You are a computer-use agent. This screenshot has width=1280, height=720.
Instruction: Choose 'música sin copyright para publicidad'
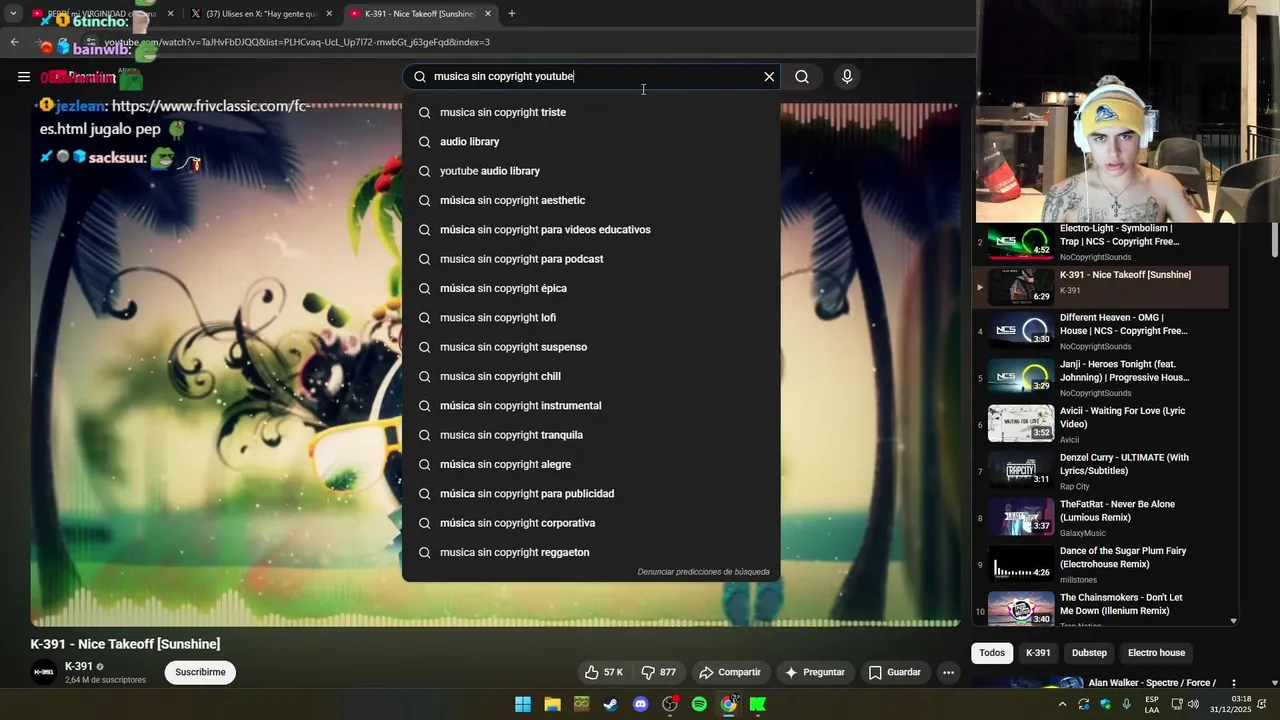click(x=591, y=494)
